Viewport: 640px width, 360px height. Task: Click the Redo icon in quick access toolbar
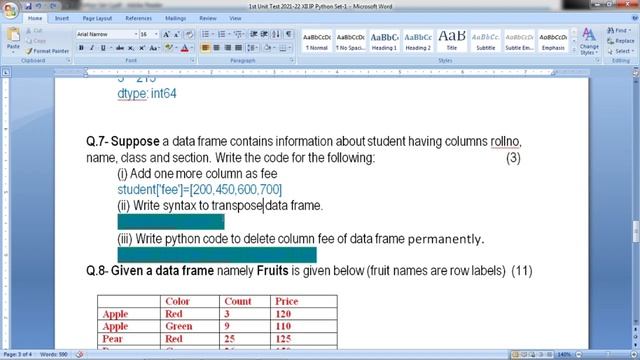[53, 6]
